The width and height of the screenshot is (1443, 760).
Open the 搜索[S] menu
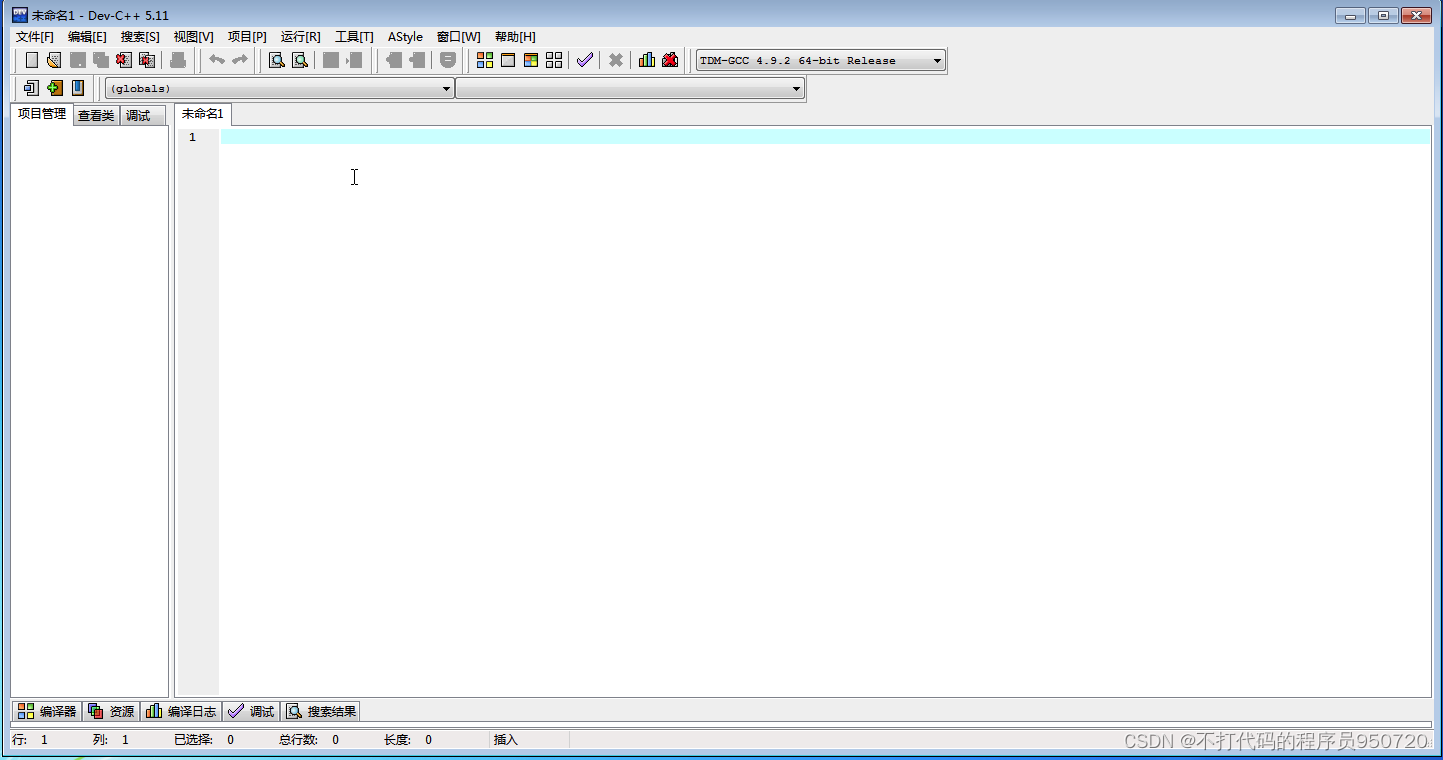(140, 37)
